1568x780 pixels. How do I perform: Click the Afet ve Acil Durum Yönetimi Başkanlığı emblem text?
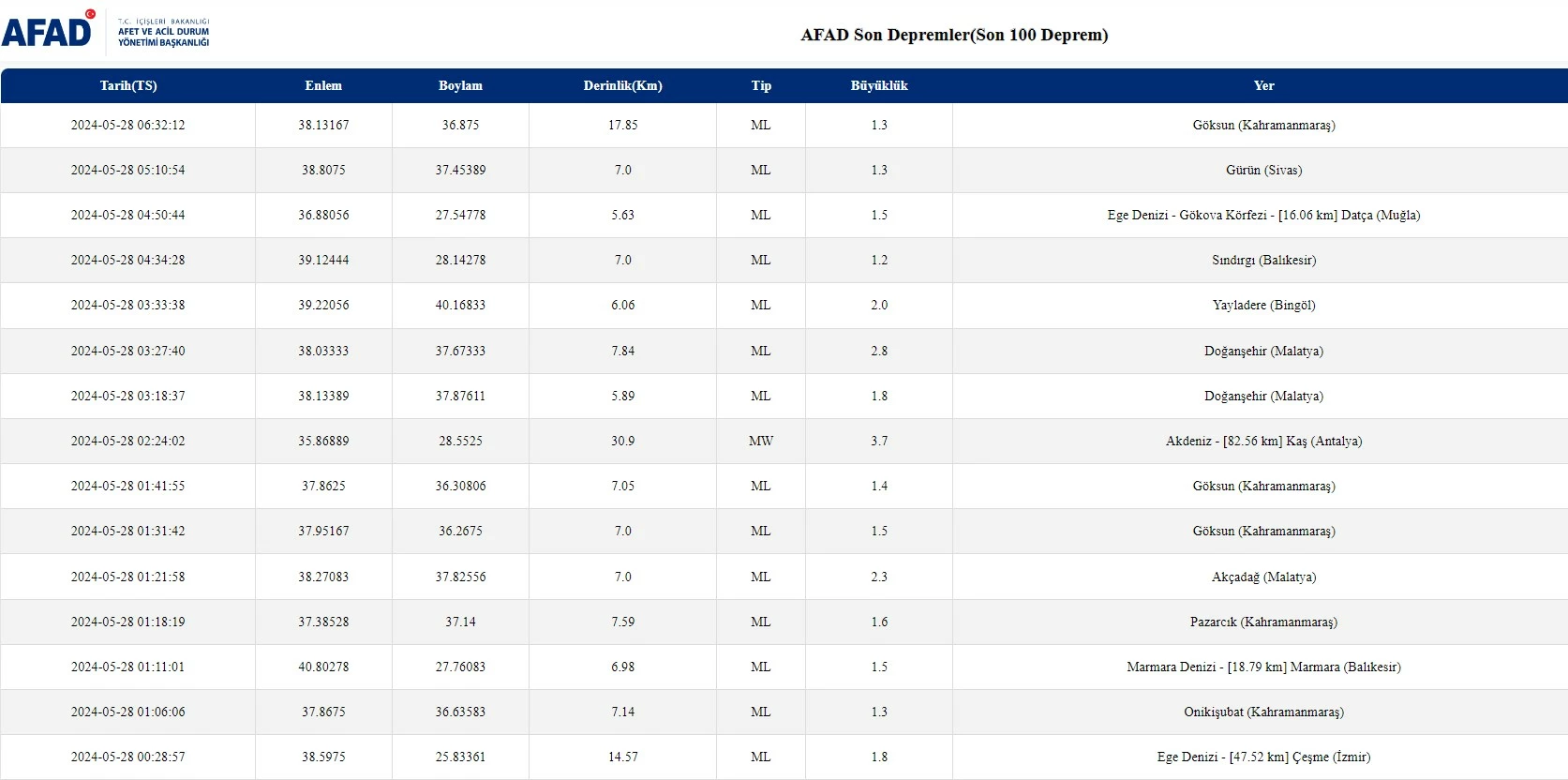click(x=163, y=32)
